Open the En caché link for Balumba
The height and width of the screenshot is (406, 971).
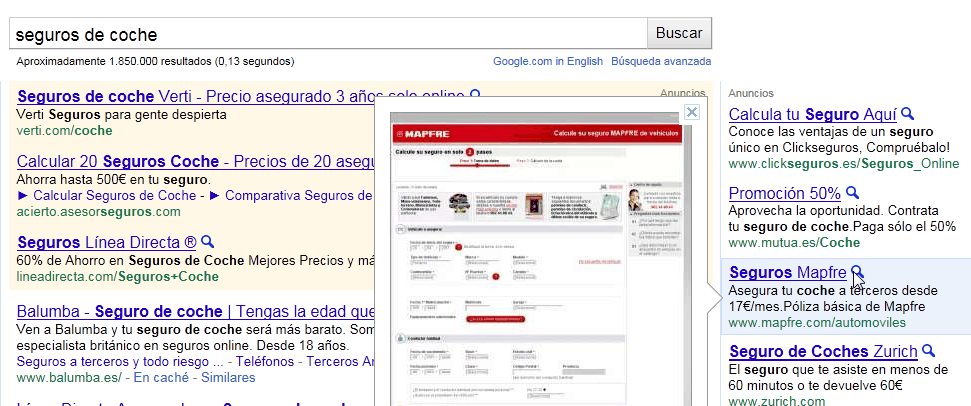[160, 378]
